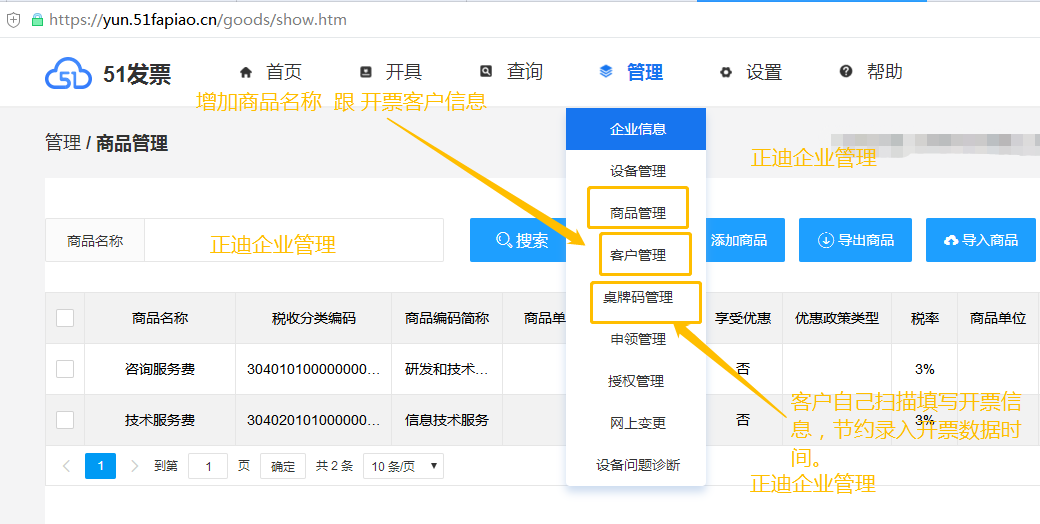Click the 设置 gear icon

point(726,72)
